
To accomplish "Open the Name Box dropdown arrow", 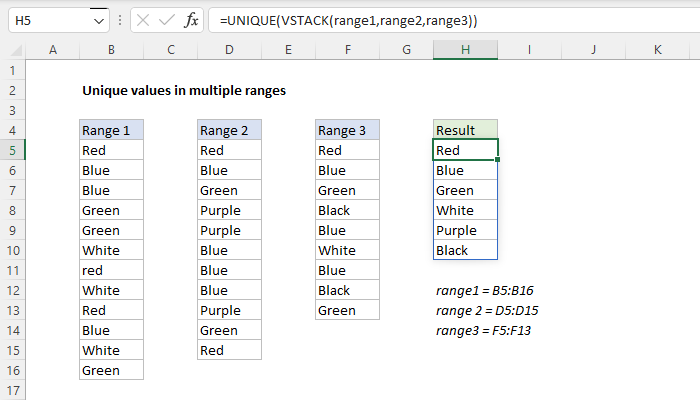I will (x=97, y=21).
